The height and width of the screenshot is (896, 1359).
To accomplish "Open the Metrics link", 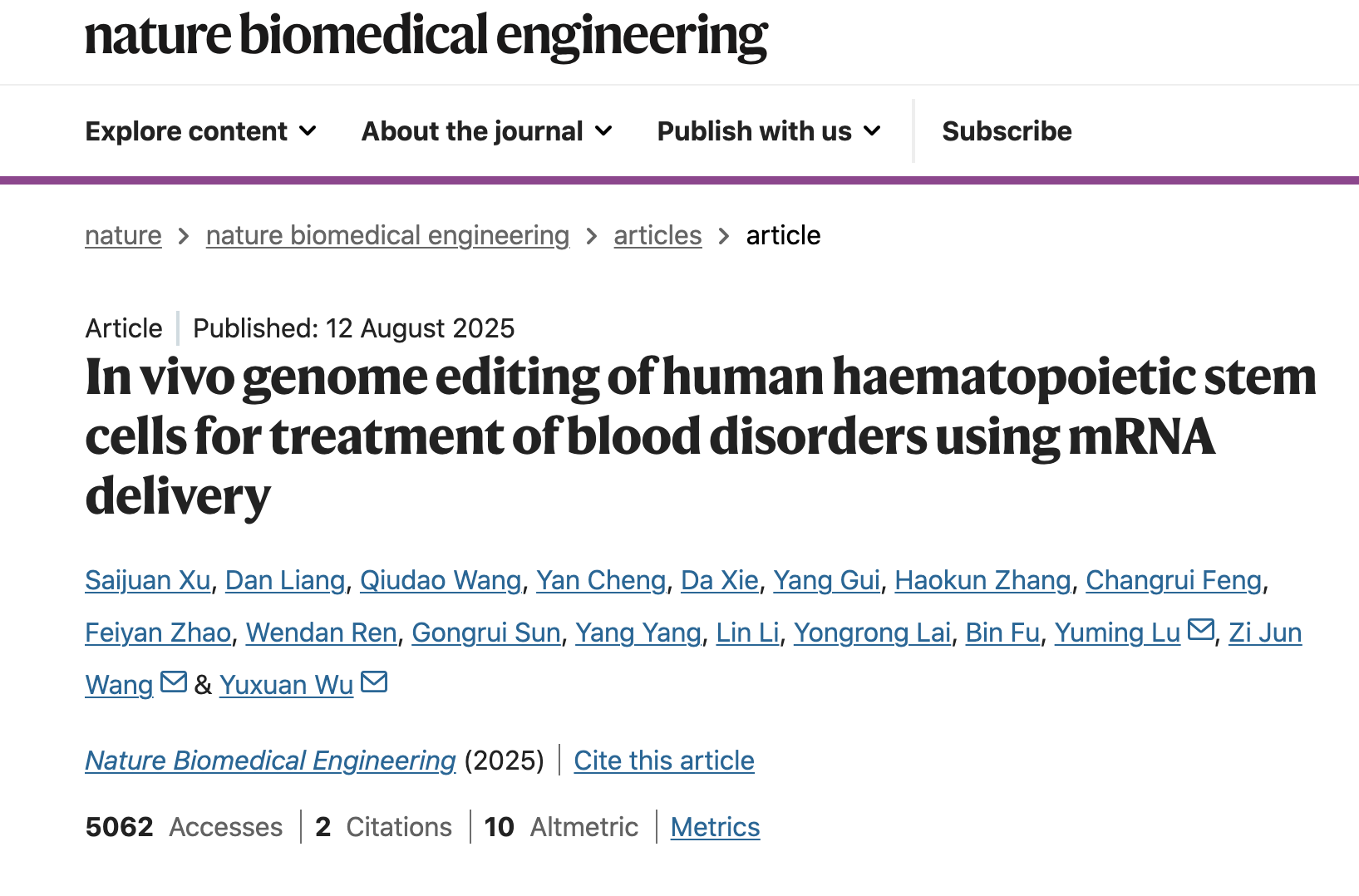I will coord(715,827).
